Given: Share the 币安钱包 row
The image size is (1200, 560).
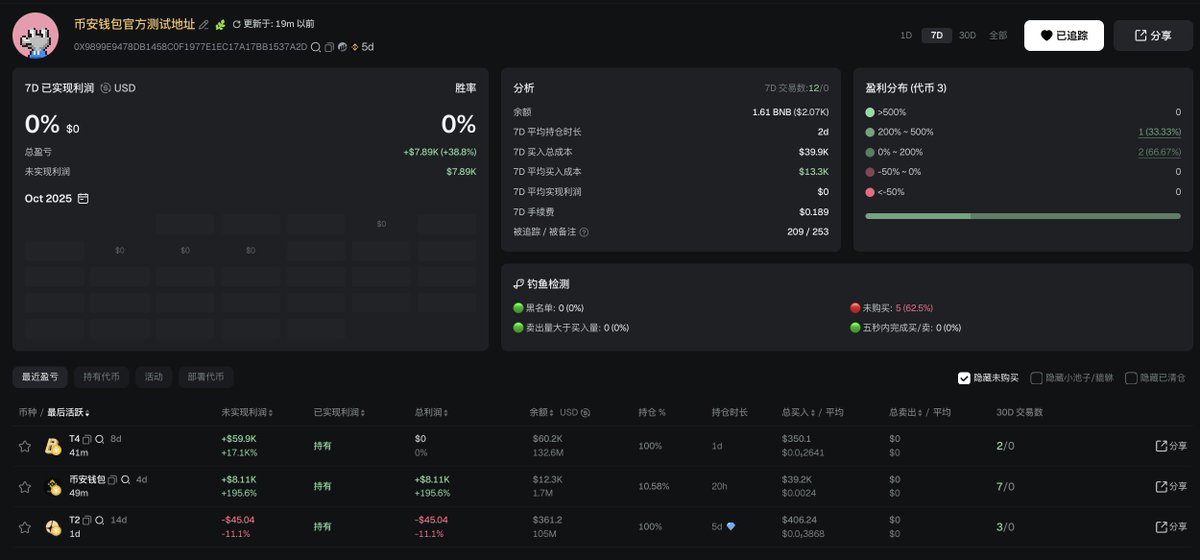Looking at the screenshot, I should (1171, 486).
